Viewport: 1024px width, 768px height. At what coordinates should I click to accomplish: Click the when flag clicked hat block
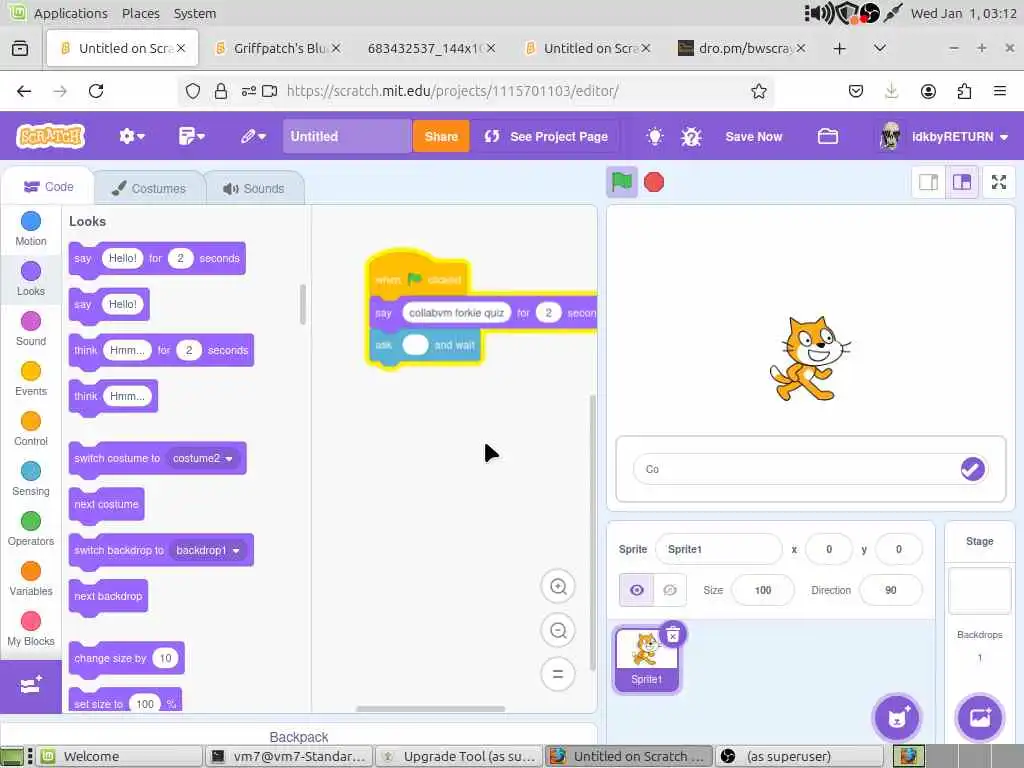(419, 275)
